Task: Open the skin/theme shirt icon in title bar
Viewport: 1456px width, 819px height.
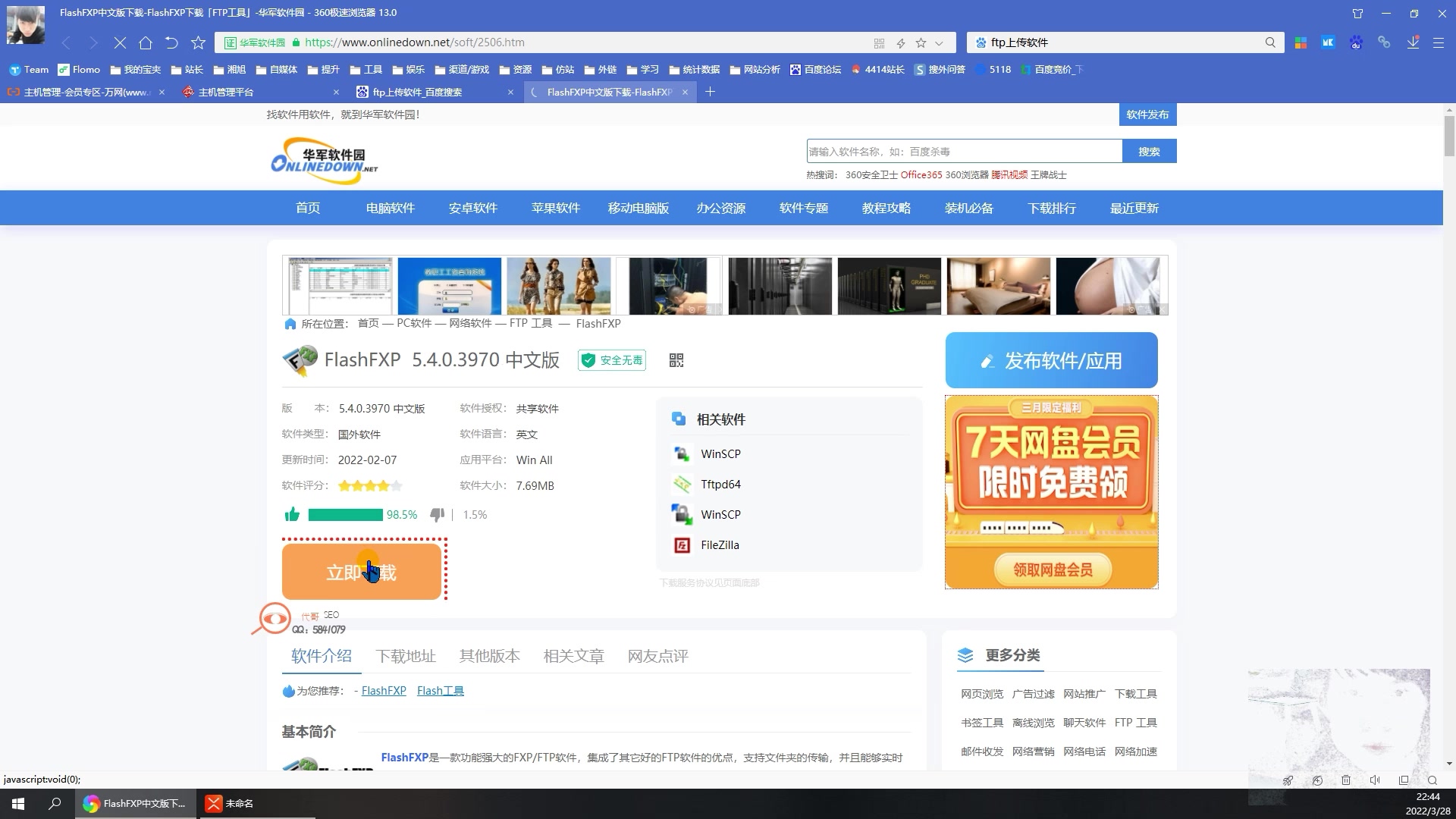Action: (x=1357, y=13)
